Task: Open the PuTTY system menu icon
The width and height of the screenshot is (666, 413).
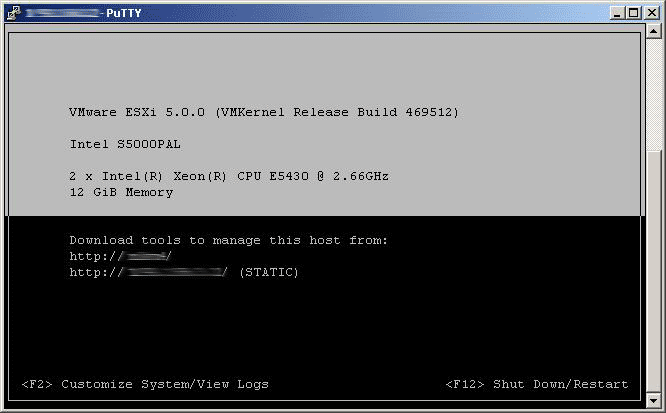Action: 14,13
